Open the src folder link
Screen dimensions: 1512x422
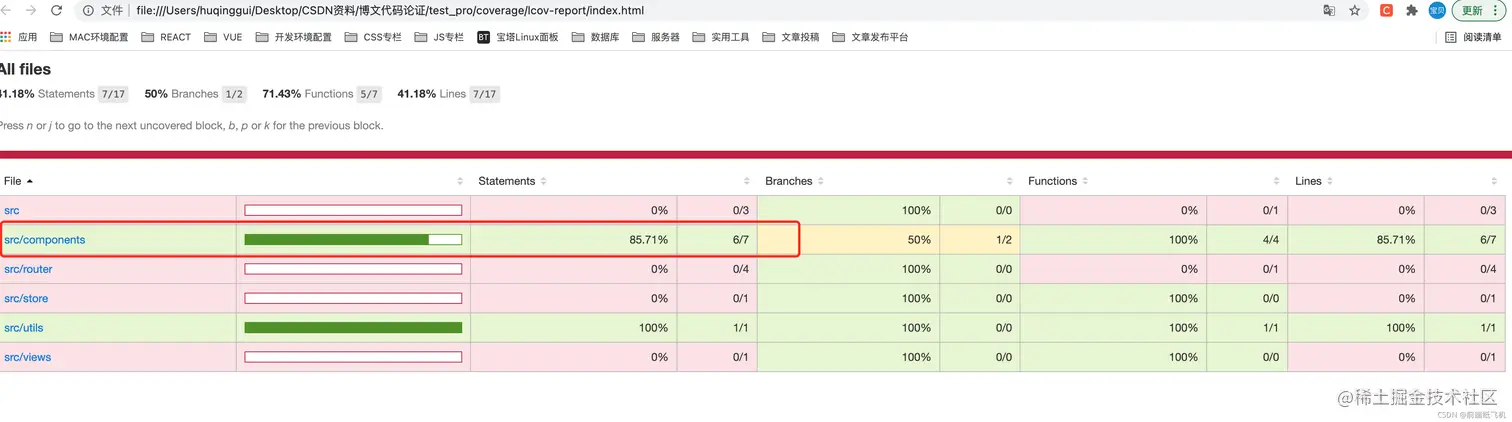pyautogui.click(x=11, y=210)
